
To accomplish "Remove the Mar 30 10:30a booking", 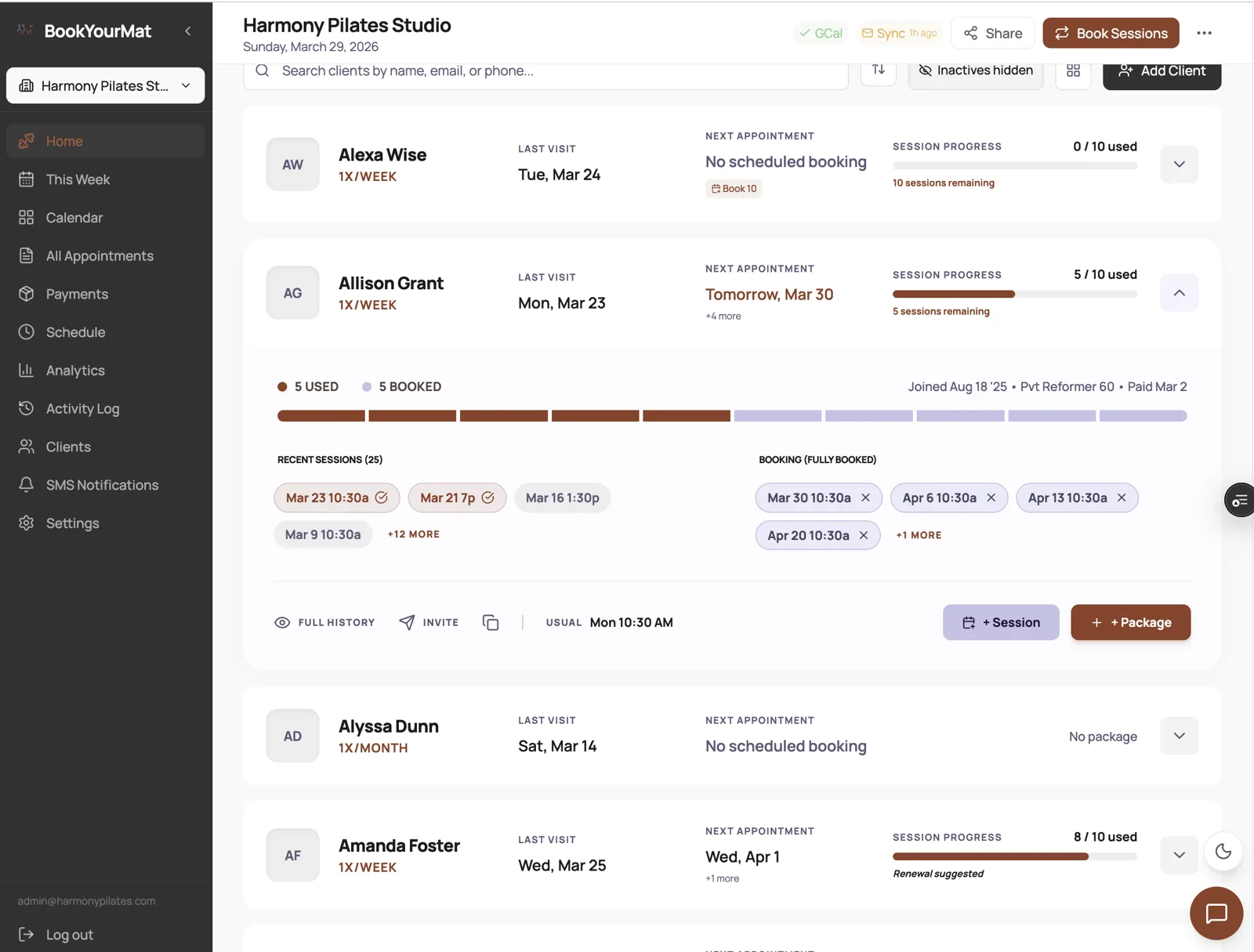I will [865, 498].
